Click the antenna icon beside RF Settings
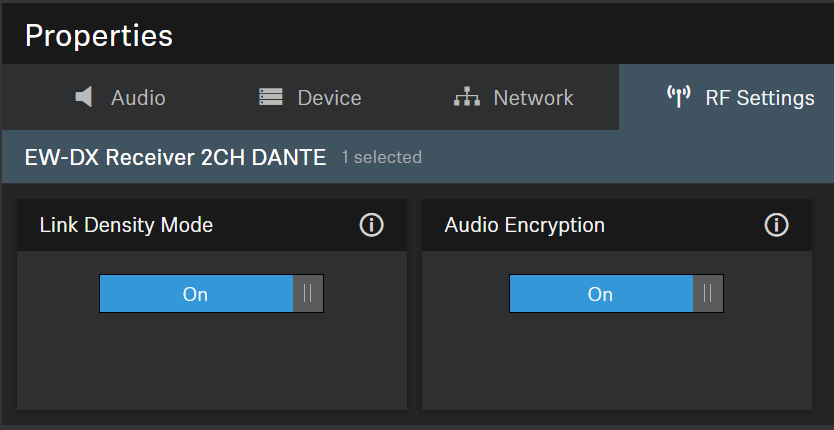834x430 pixels. pyautogui.click(x=679, y=97)
